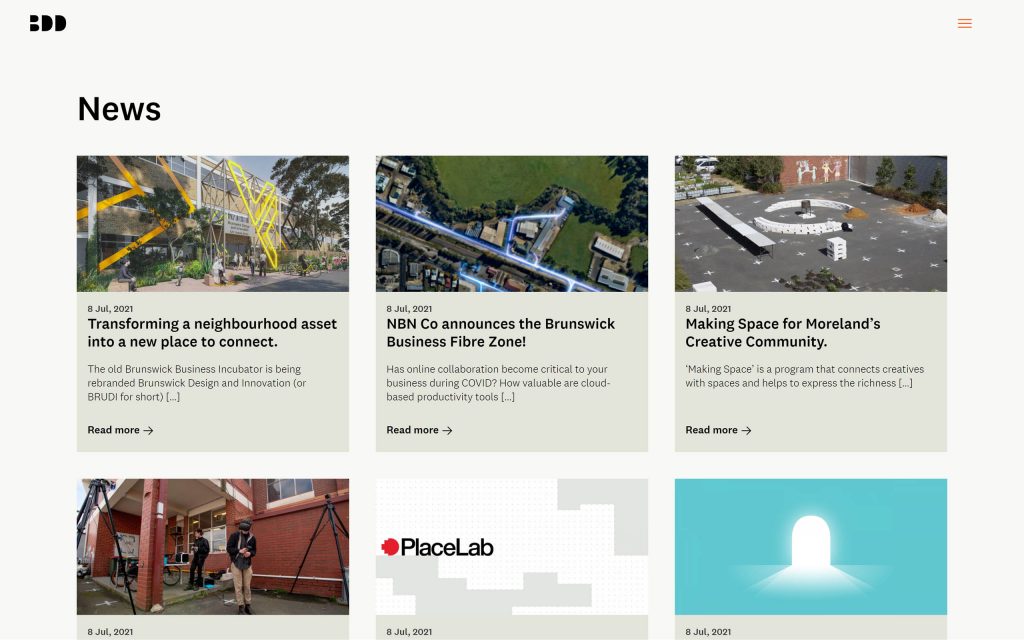Open 'NBN Co announces the Brunswick Business Fibre Zone' title

coord(500,333)
